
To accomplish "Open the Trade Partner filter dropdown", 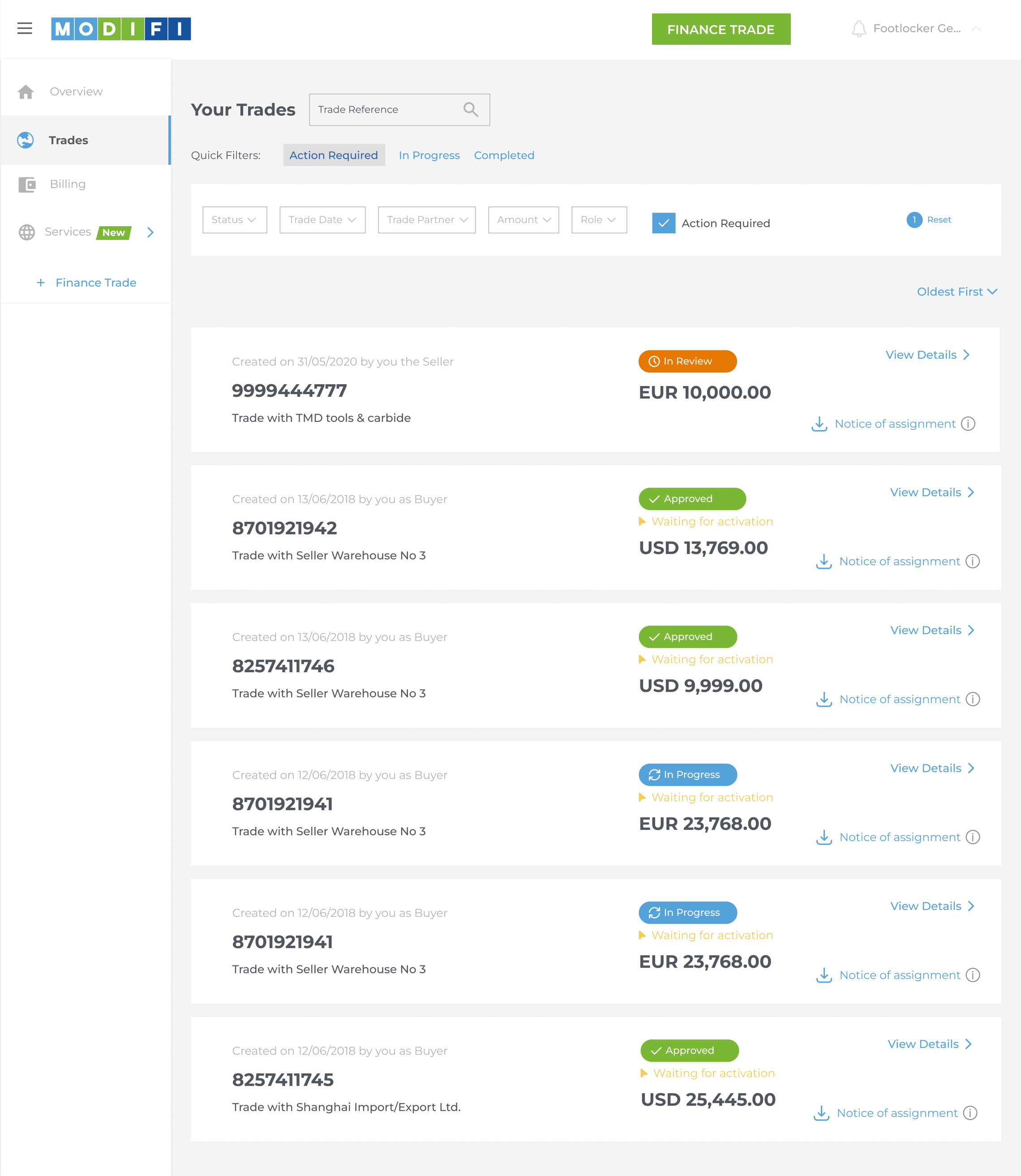I will pyautogui.click(x=427, y=220).
